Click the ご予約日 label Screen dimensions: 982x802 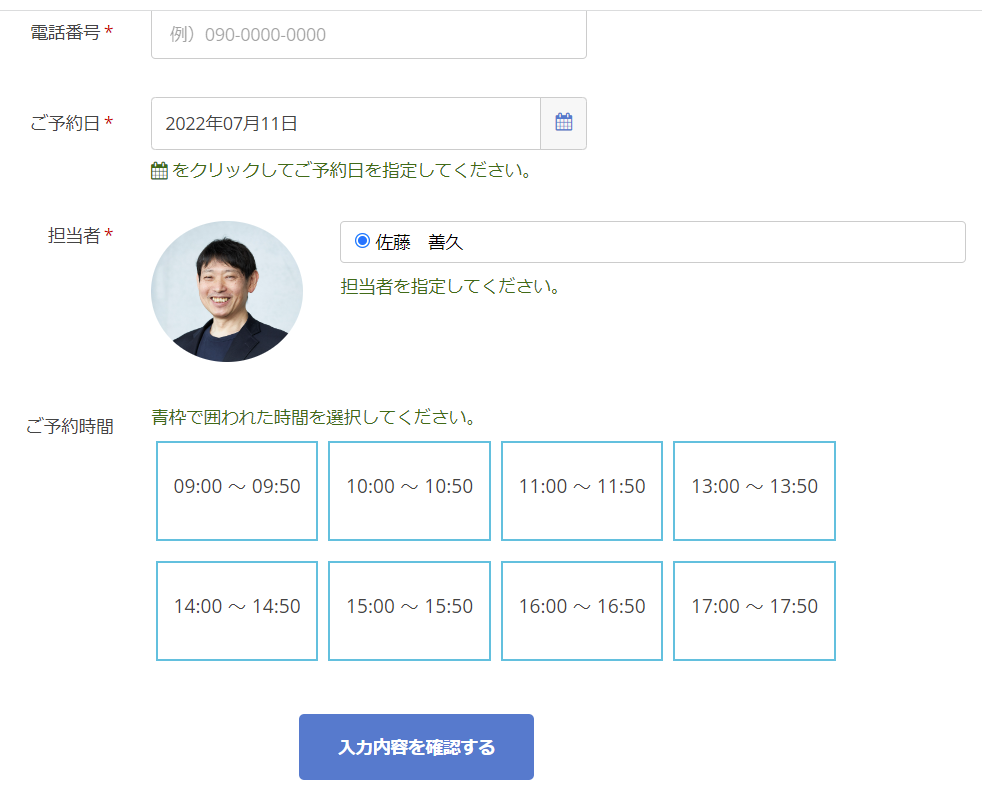coord(65,123)
